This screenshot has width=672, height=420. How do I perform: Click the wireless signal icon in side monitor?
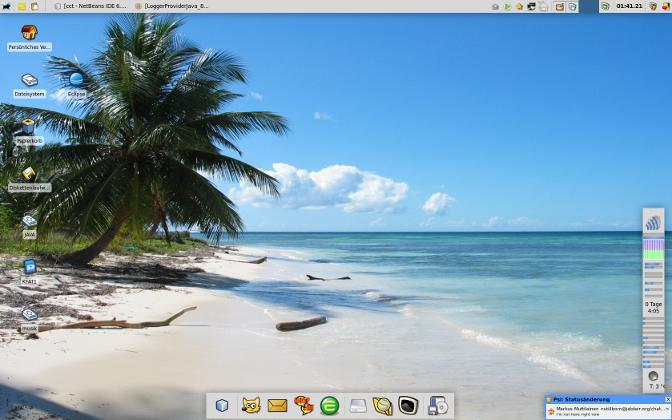[x=653, y=223]
